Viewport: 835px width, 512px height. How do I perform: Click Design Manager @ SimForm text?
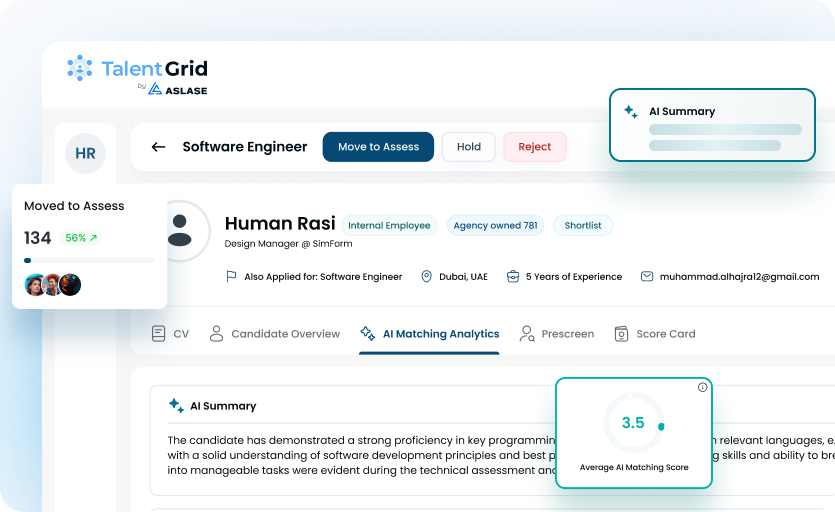coord(288,243)
